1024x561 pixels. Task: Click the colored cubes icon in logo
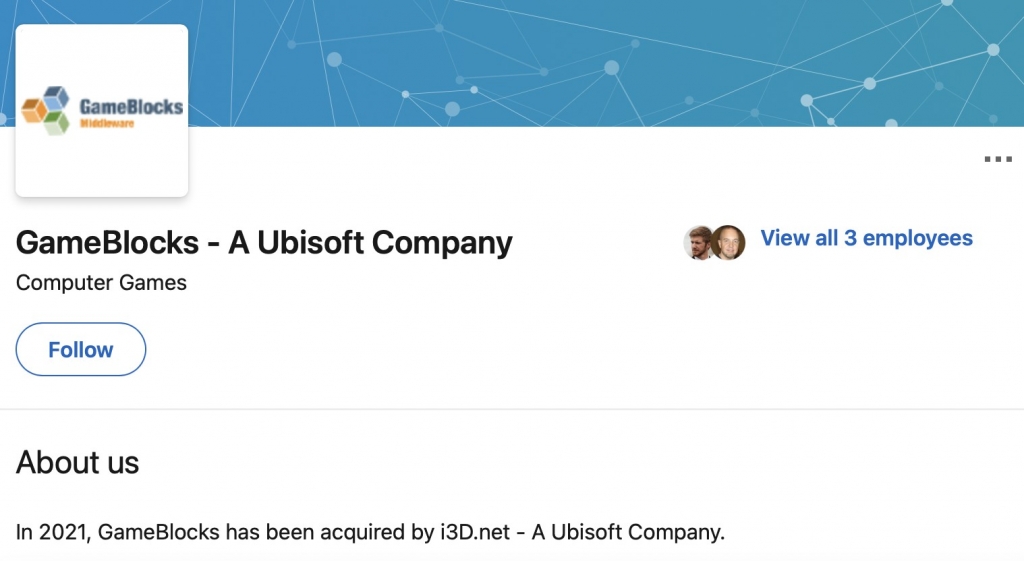click(x=47, y=110)
